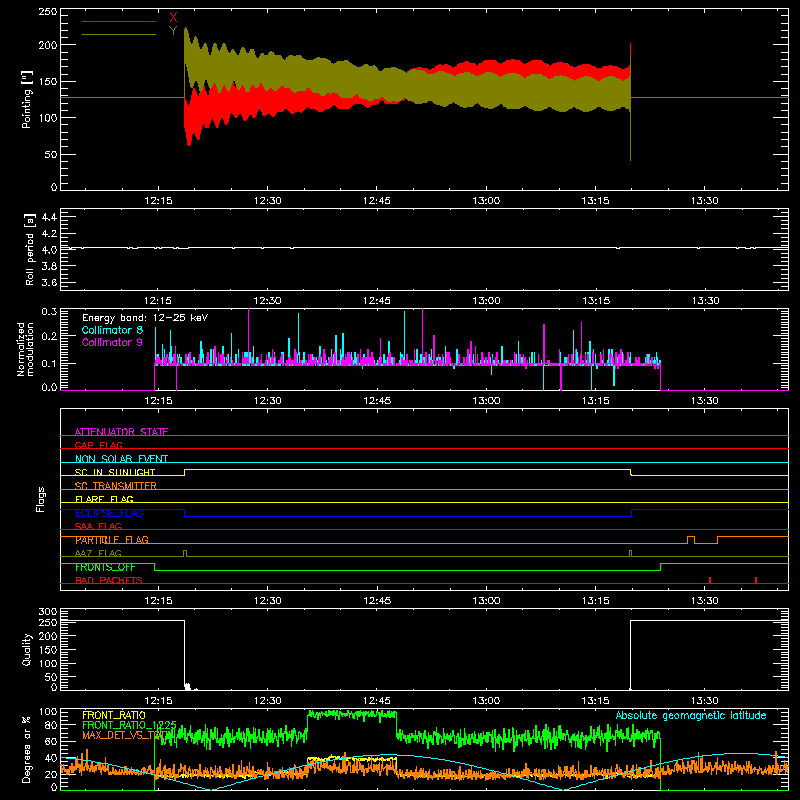
Task: Click the 300 tick on the Quality axis
Action: tap(47, 612)
